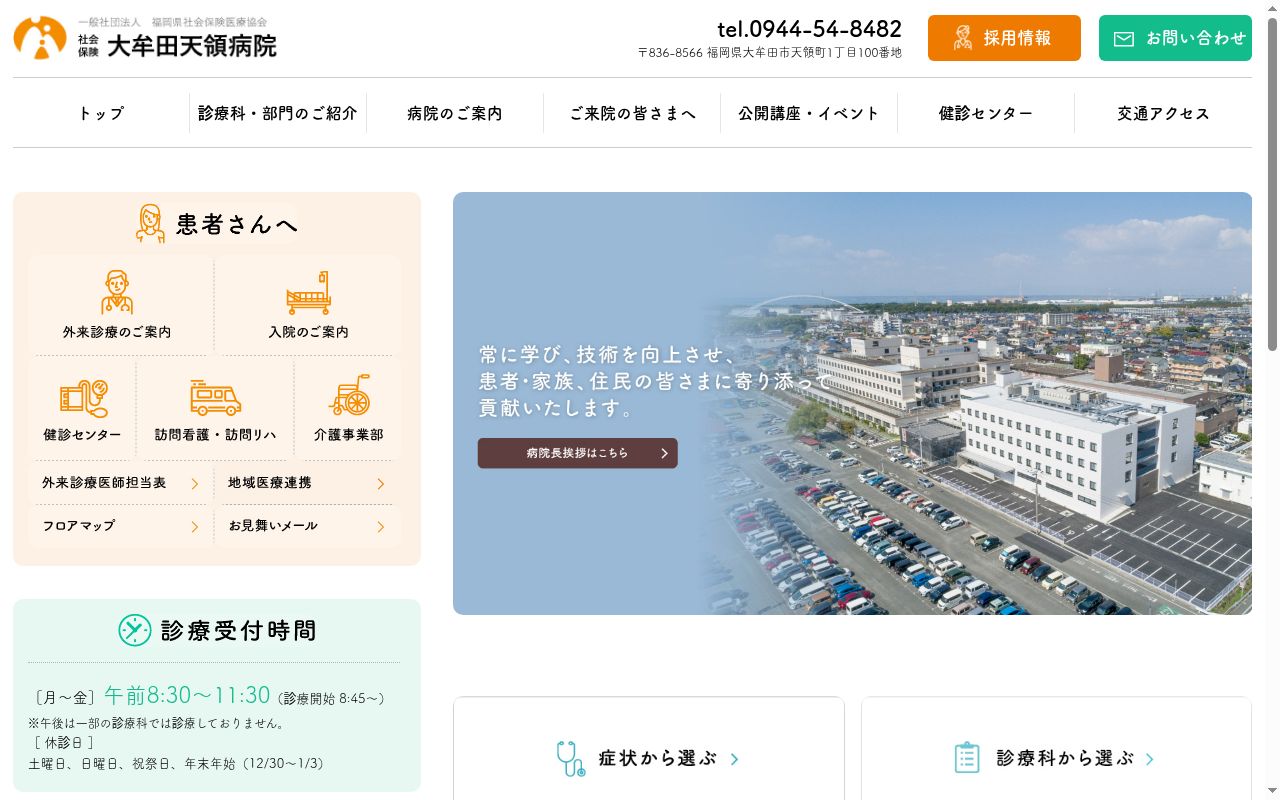
Task: Click the doctor icon for 外来診療のご案内
Action: 117,292
